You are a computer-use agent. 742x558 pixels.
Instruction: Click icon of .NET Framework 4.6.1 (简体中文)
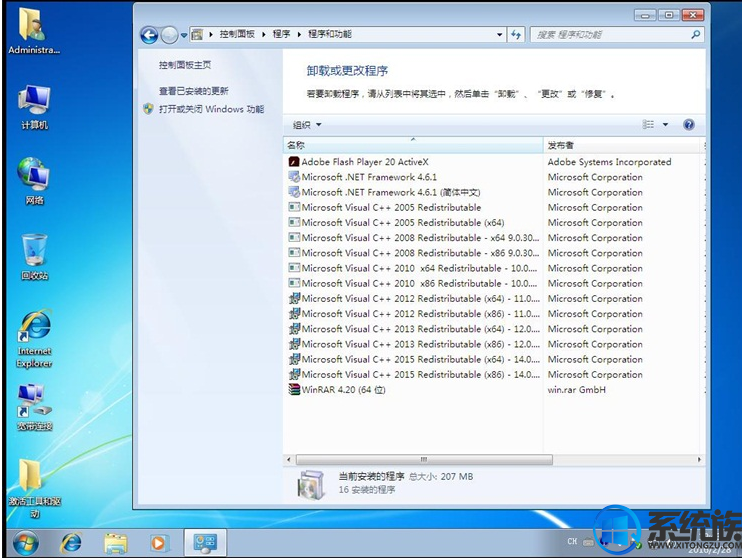[294, 192]
